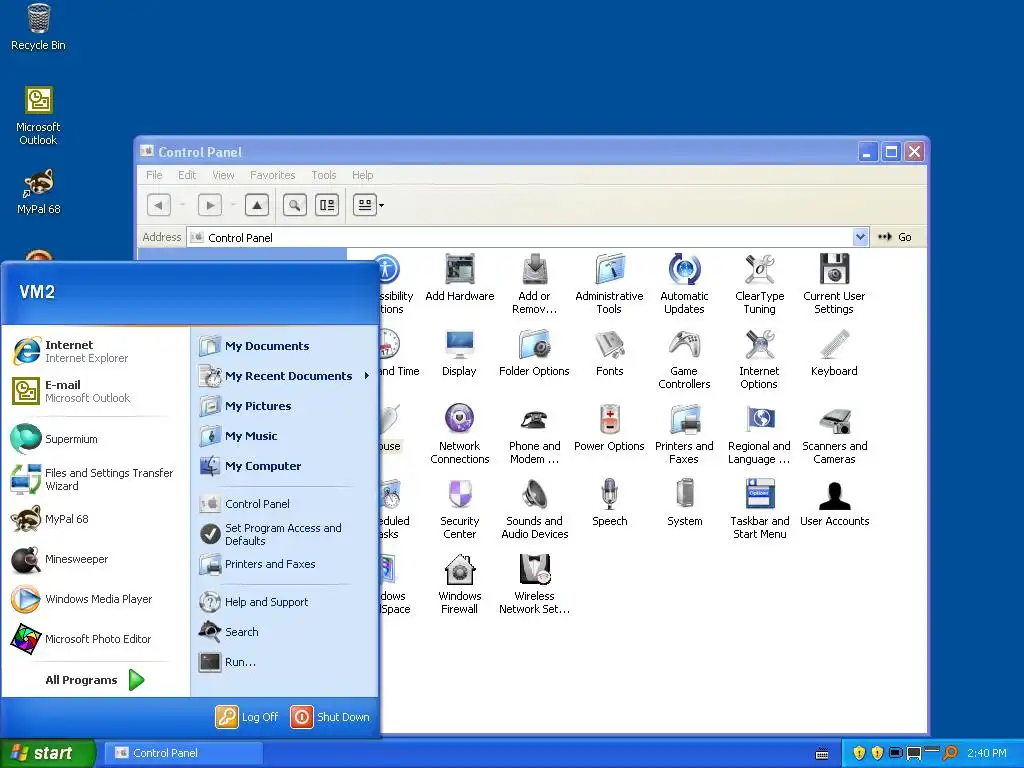Viewport: 1024px width, 768px height.
Task: Open the Tools menu
Action: (x=323, y=175)
